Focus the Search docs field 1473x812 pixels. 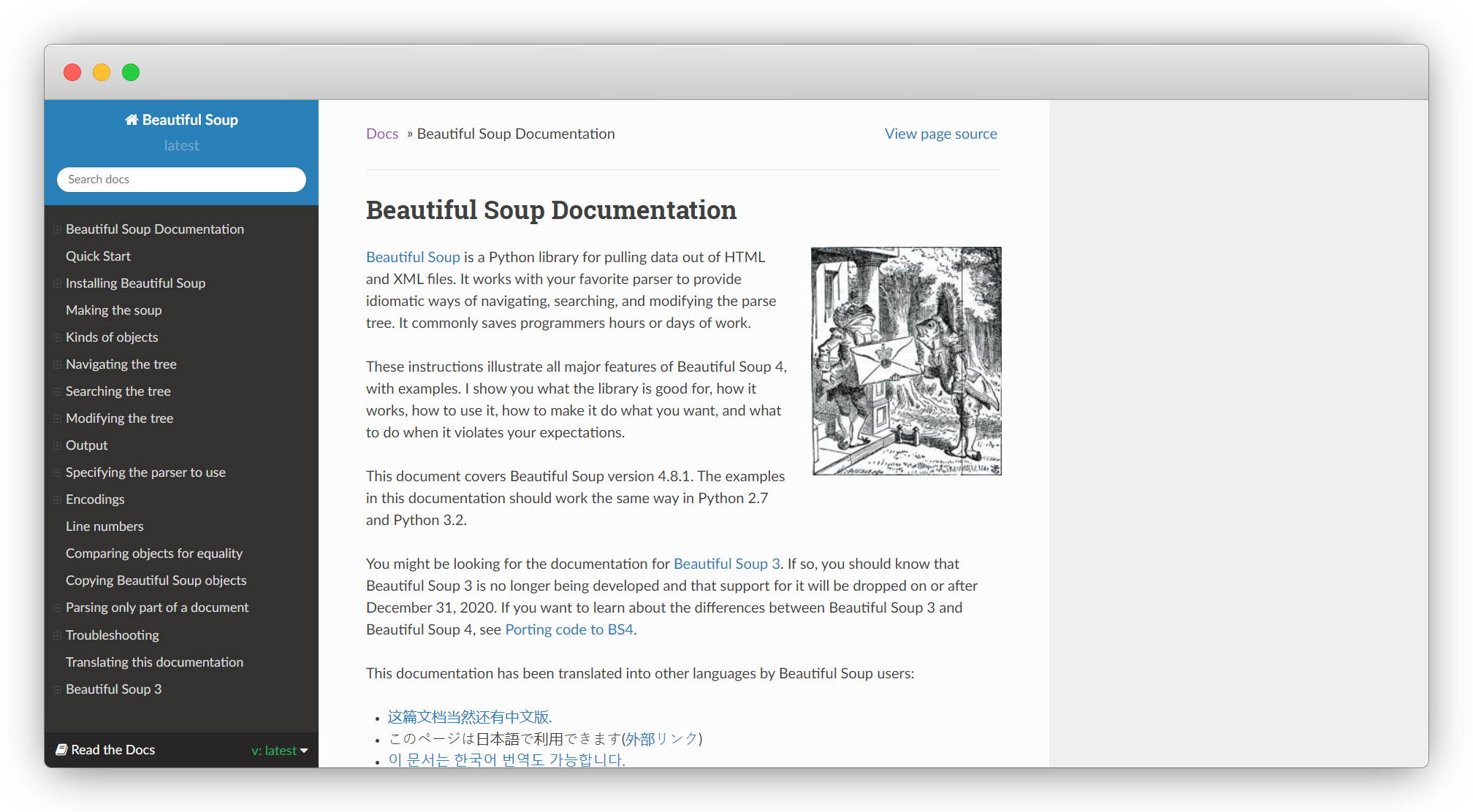(181, 180)
